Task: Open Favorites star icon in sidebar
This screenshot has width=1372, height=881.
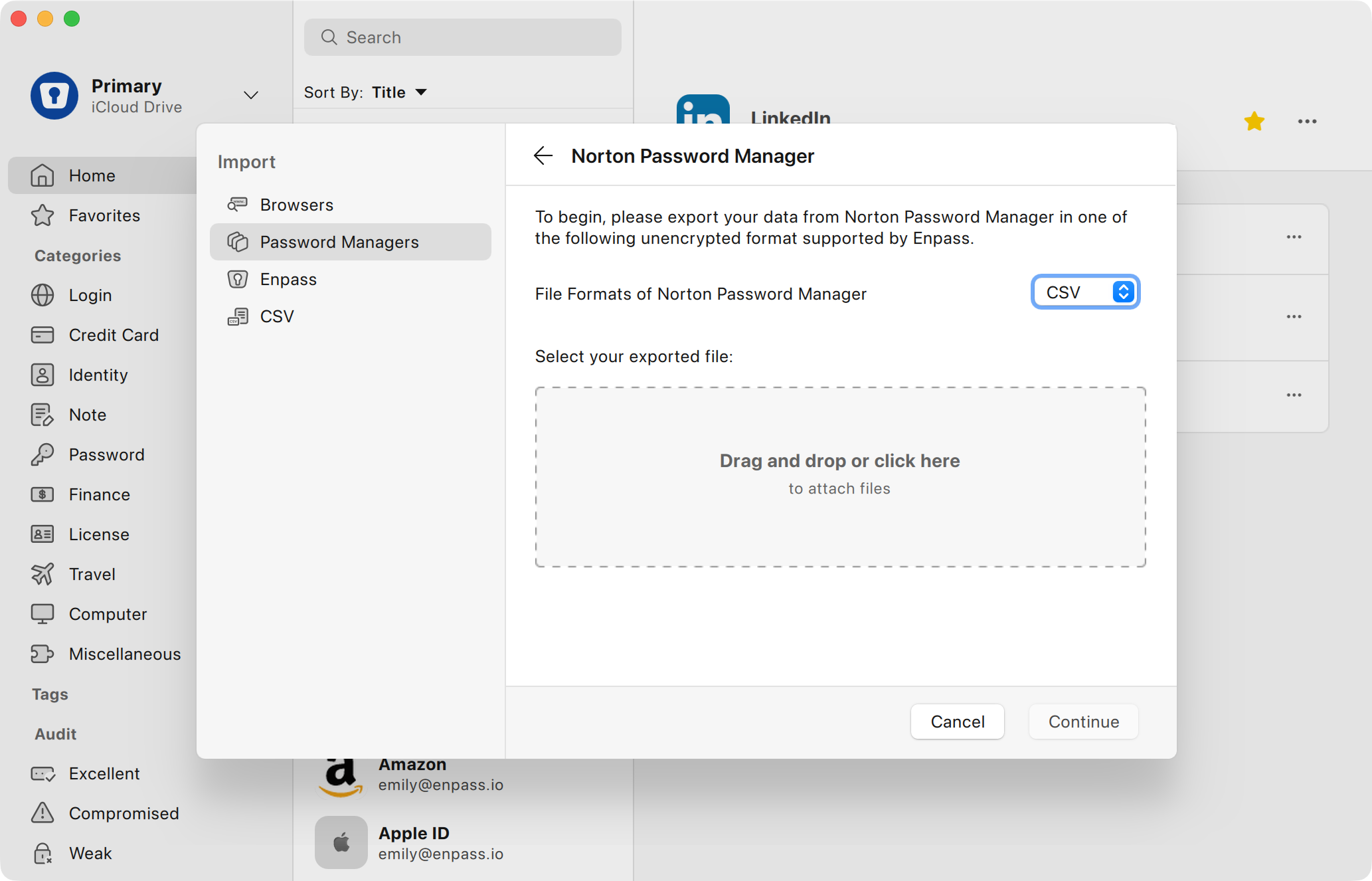Action: (43, 215)
